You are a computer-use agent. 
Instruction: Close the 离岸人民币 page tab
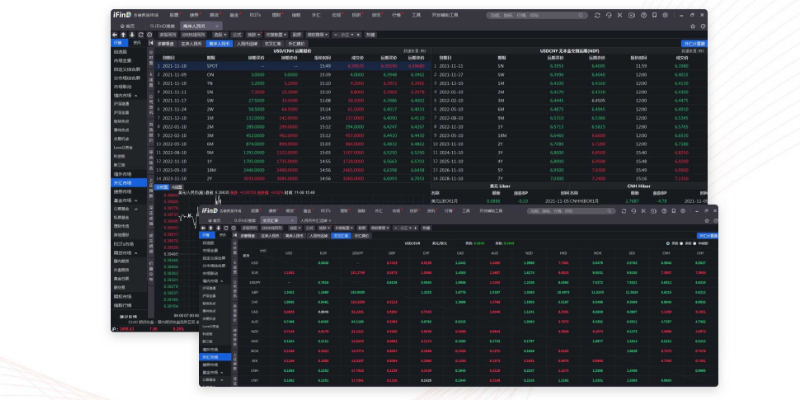pos(214,24)
